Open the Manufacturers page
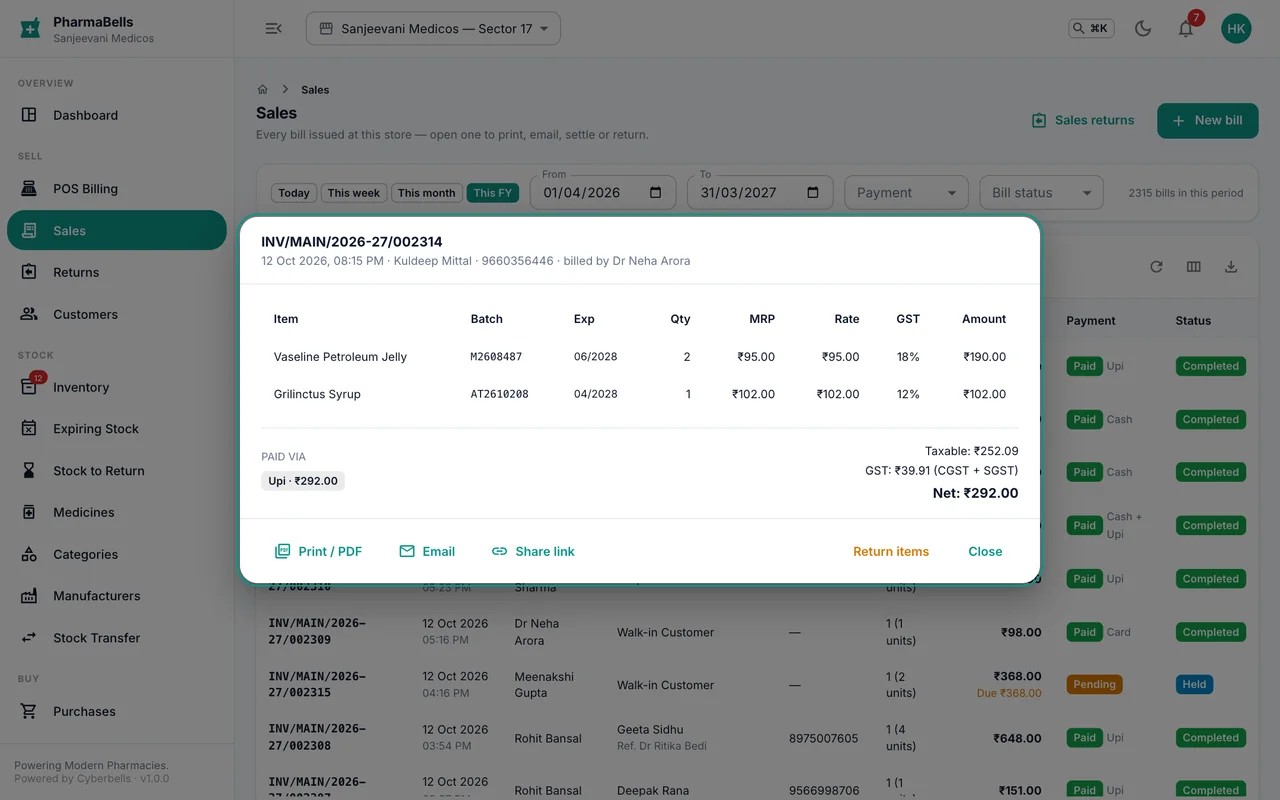The height and width of the screenshot is (800, 1280). click(117, 596)
